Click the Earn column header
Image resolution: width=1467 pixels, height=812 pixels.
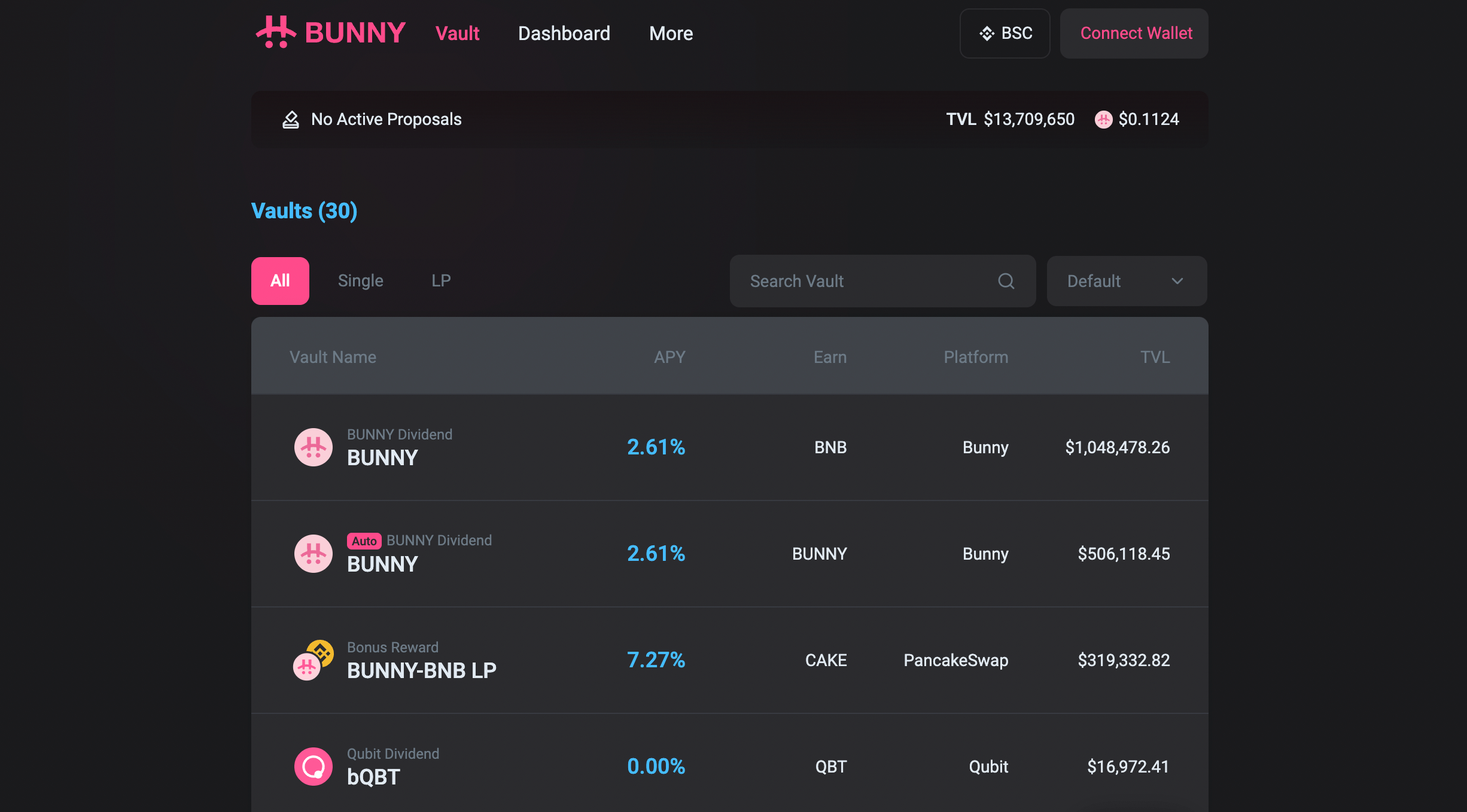pos(830,357)
